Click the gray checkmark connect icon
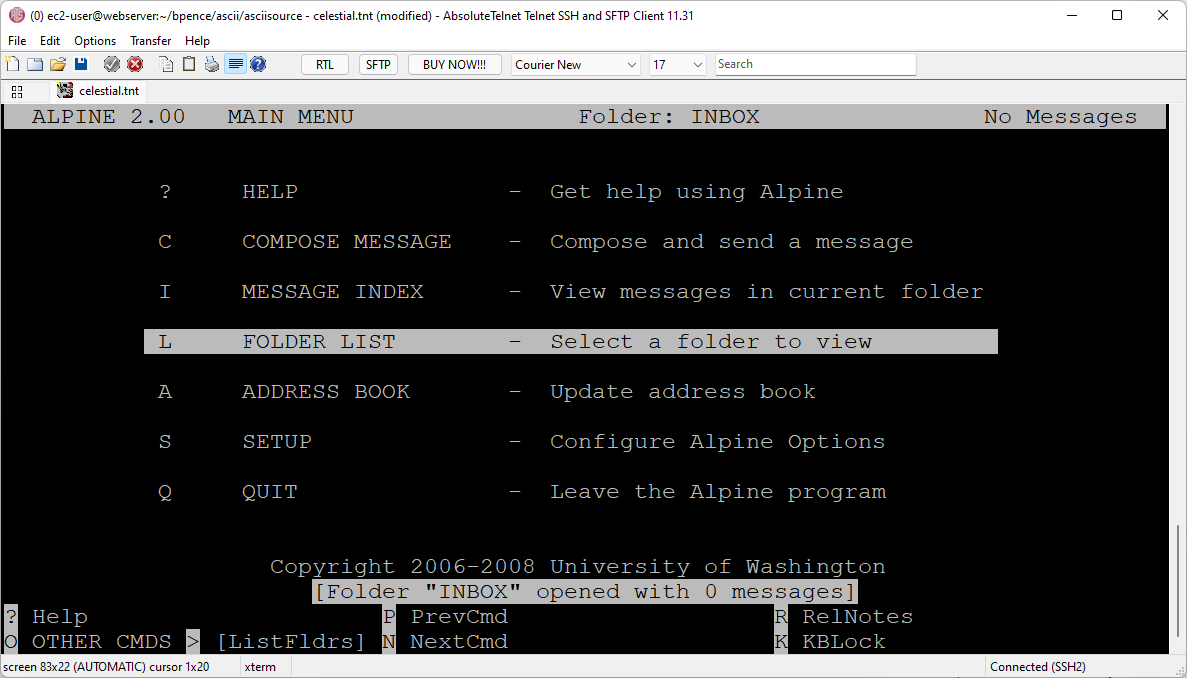Image resolution: width=1187 pixels, height=678 pixels. click(112, 64)
